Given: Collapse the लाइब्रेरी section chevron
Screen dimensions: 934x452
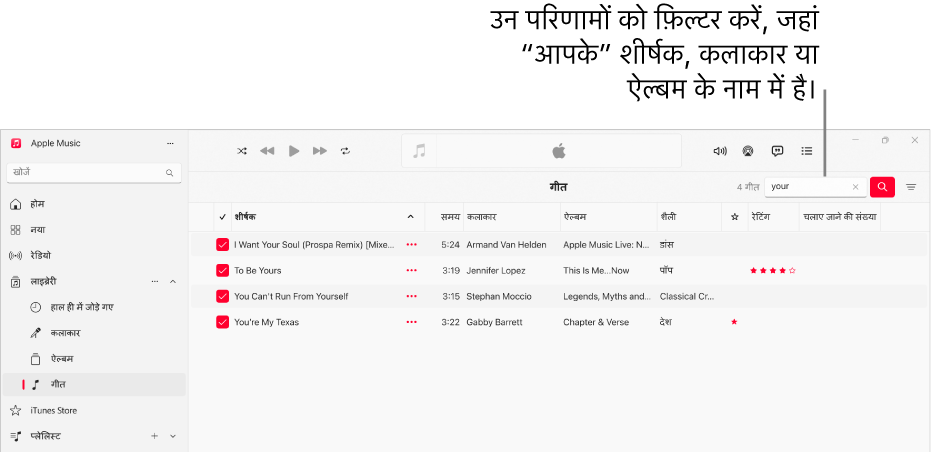Looking at the screenshot, I should click(173, 281).
